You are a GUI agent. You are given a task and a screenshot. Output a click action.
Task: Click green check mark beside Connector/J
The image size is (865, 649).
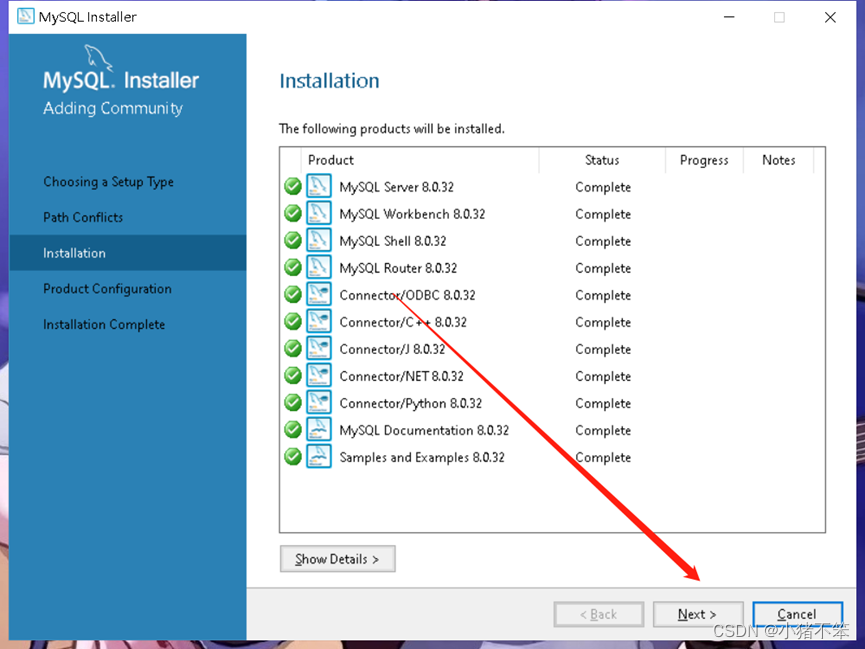[292, 349]
